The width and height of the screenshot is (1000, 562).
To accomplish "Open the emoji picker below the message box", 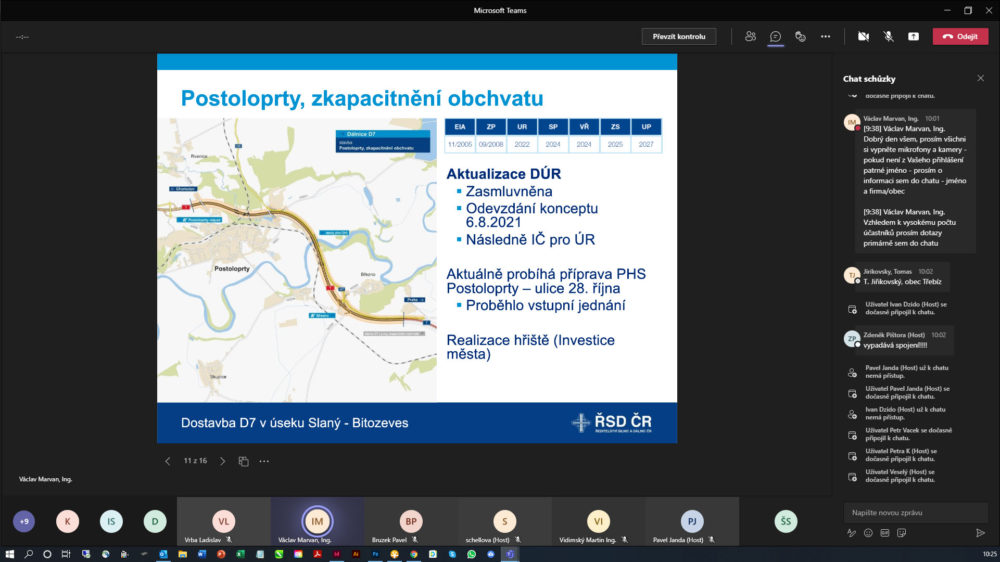I will (868, 533).
